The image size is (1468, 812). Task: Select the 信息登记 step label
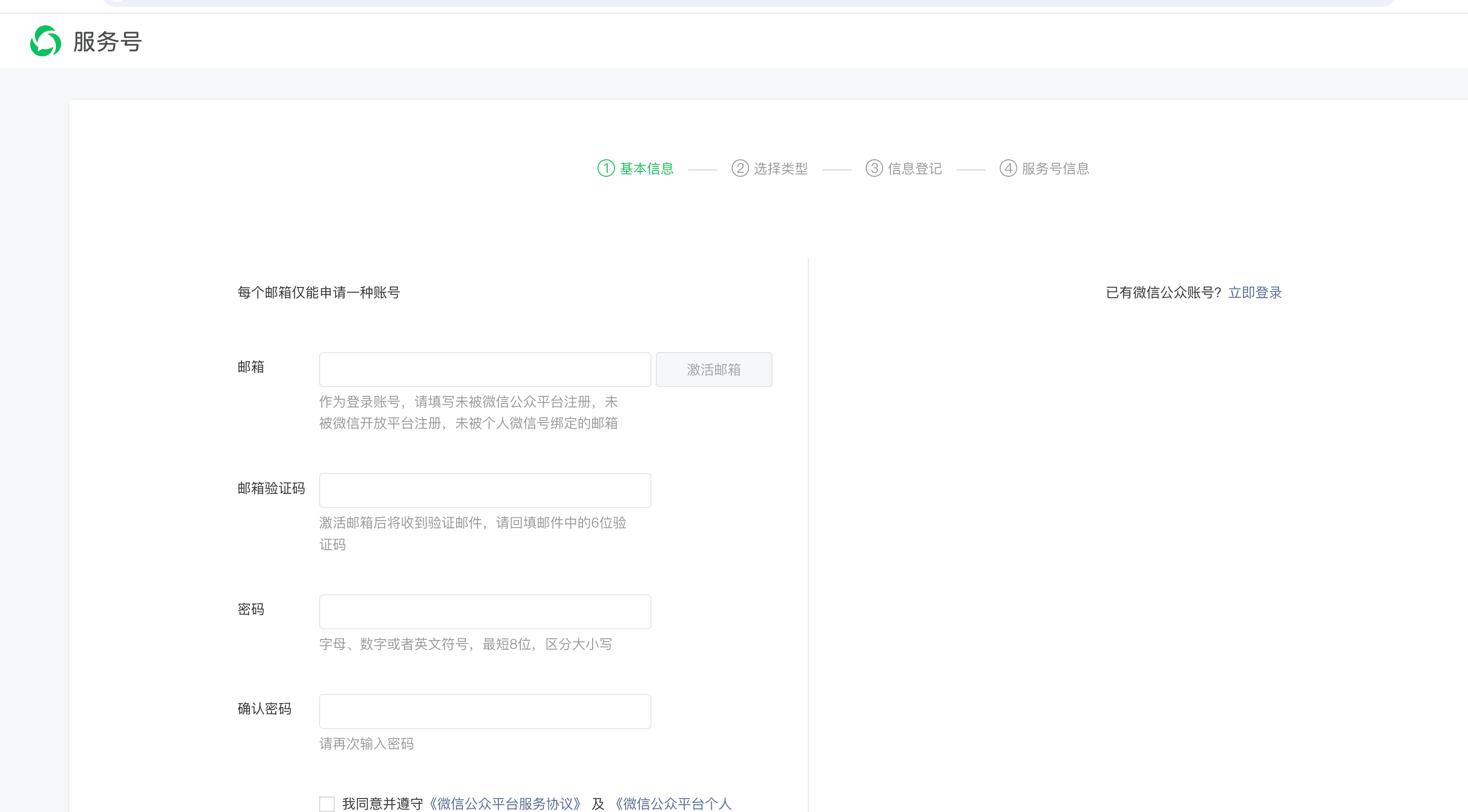915,169
